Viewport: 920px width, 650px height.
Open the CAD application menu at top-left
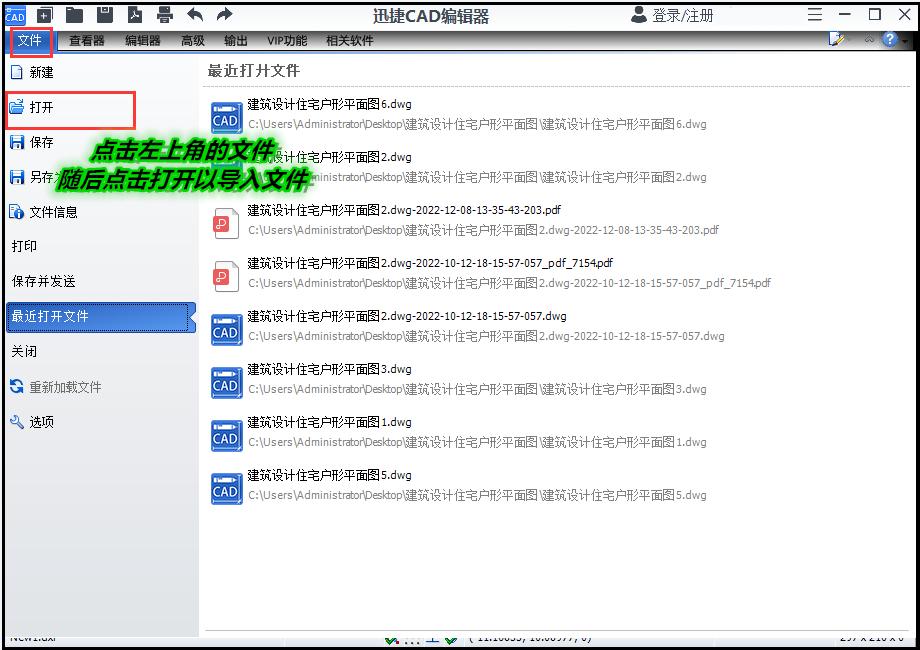(x=13, y=14)
